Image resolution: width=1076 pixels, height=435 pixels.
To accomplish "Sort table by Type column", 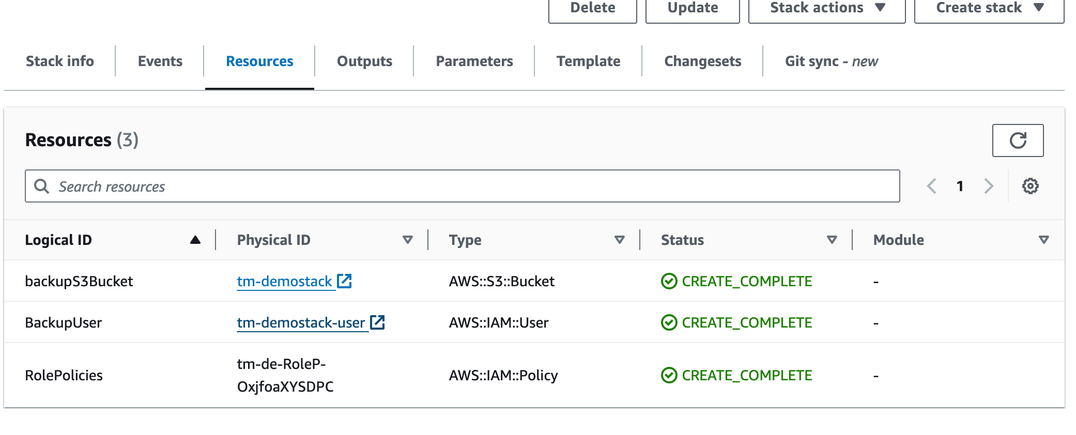I will pos(619,240).
